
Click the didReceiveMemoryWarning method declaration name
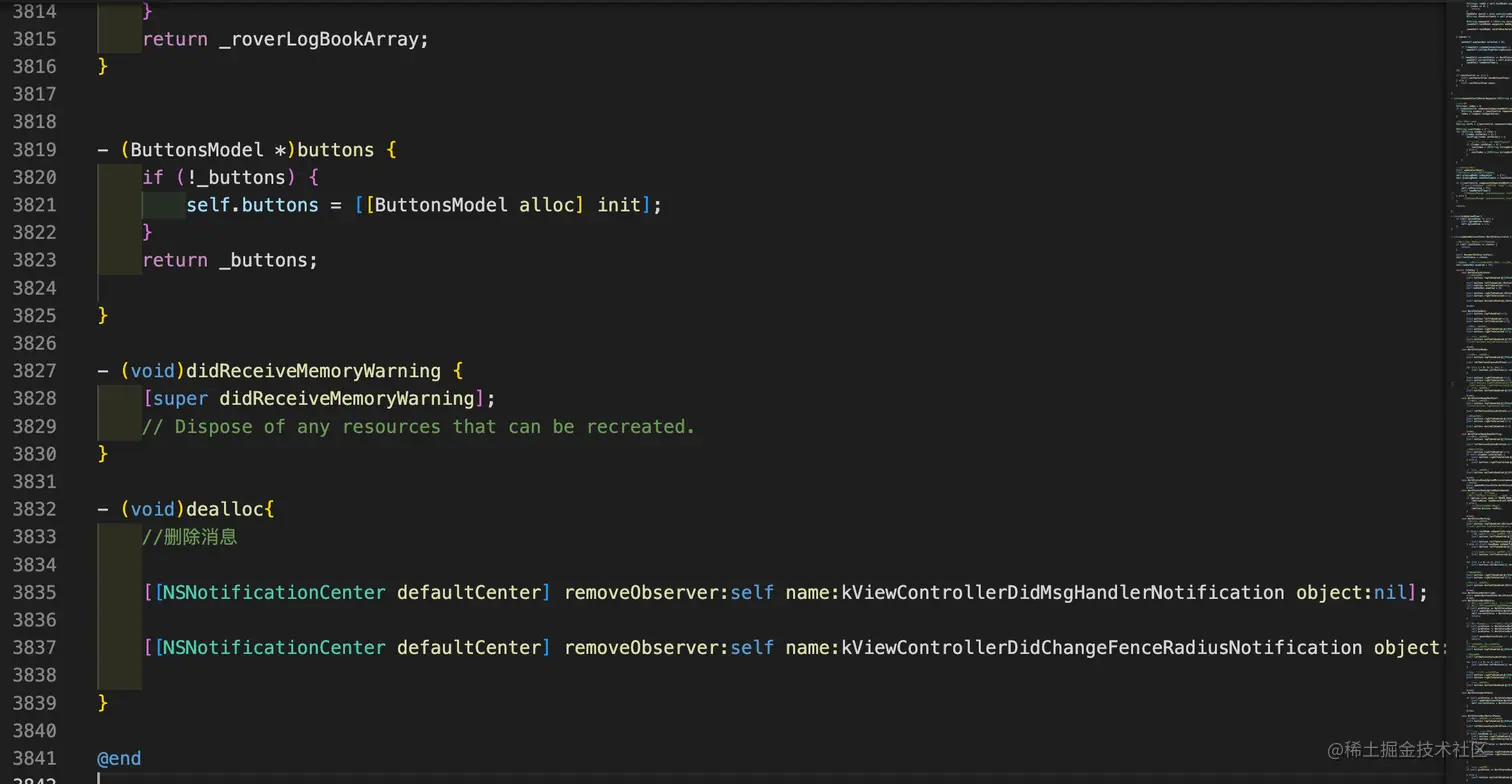tap(313, 371)
